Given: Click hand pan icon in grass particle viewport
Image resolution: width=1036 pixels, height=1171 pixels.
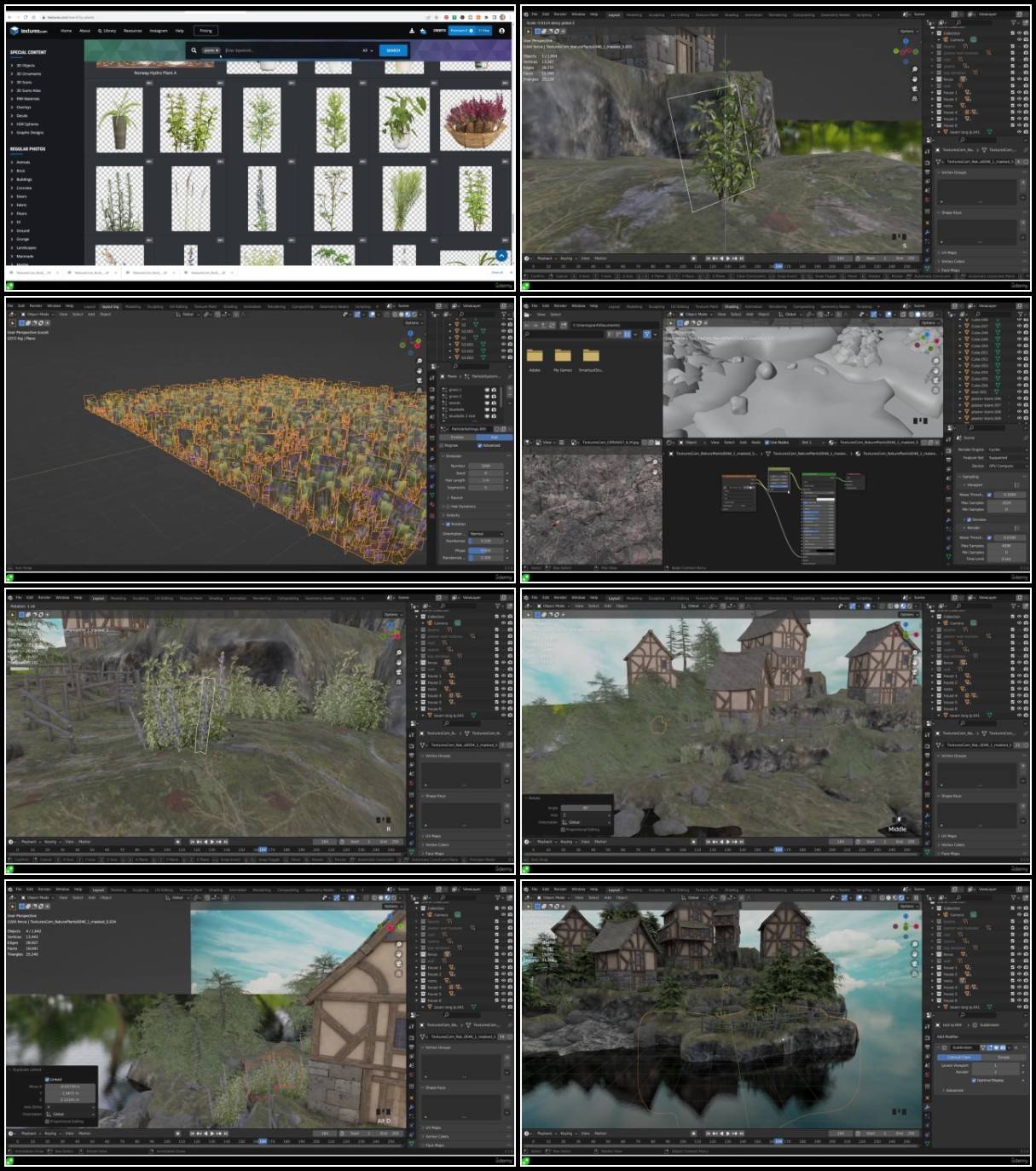Looking at the screenshot, I should pyautogui.click(x=420, y=372).
